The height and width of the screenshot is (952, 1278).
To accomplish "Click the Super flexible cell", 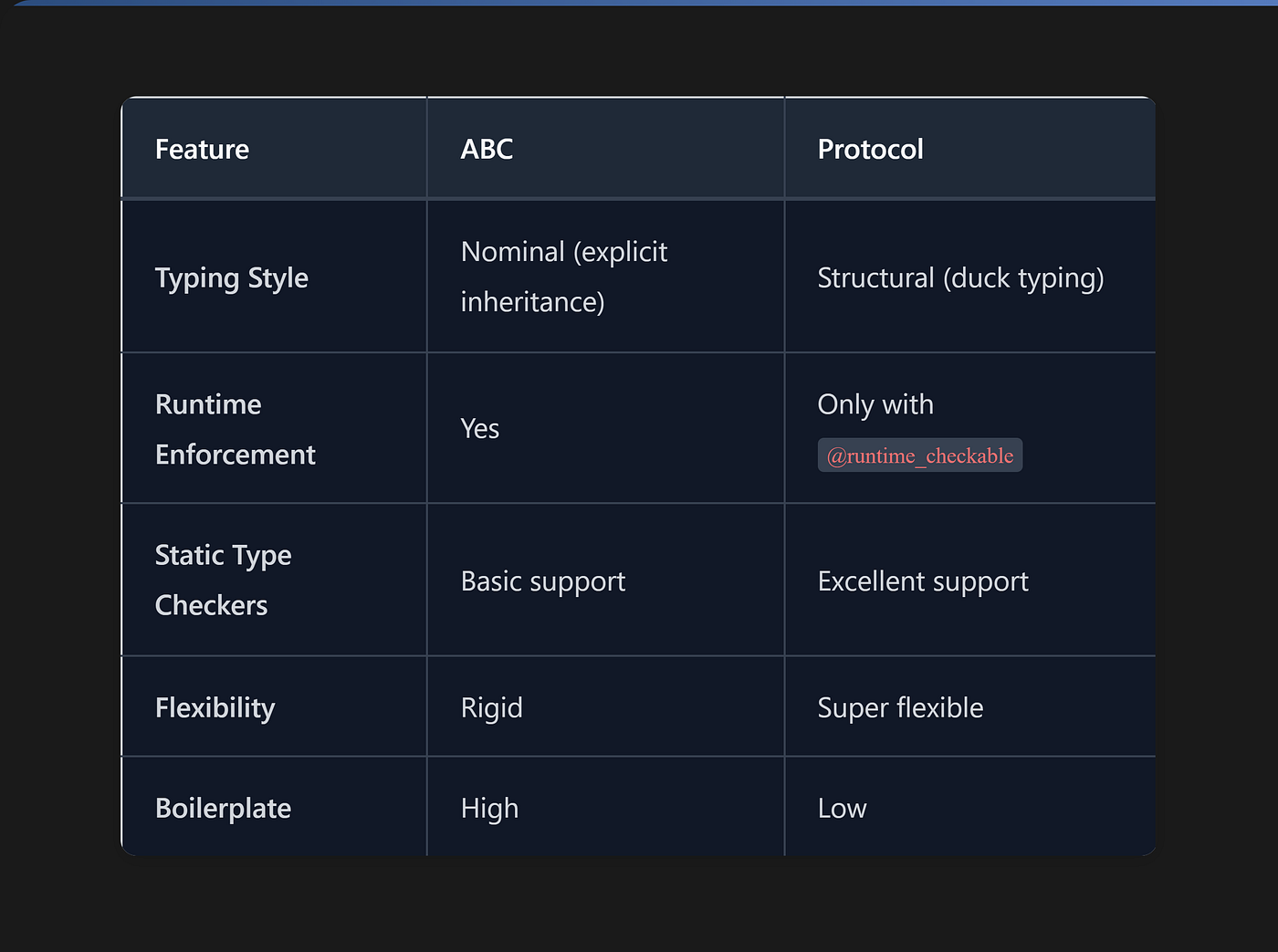I will coord(900,707).
